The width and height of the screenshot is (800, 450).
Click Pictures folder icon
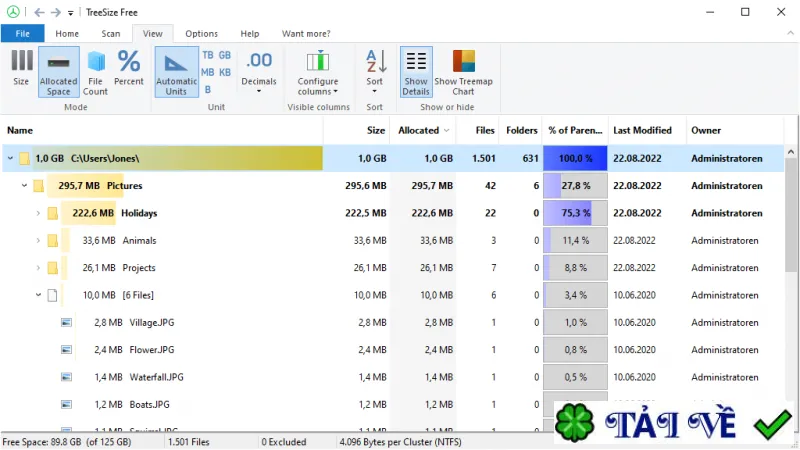39,186
